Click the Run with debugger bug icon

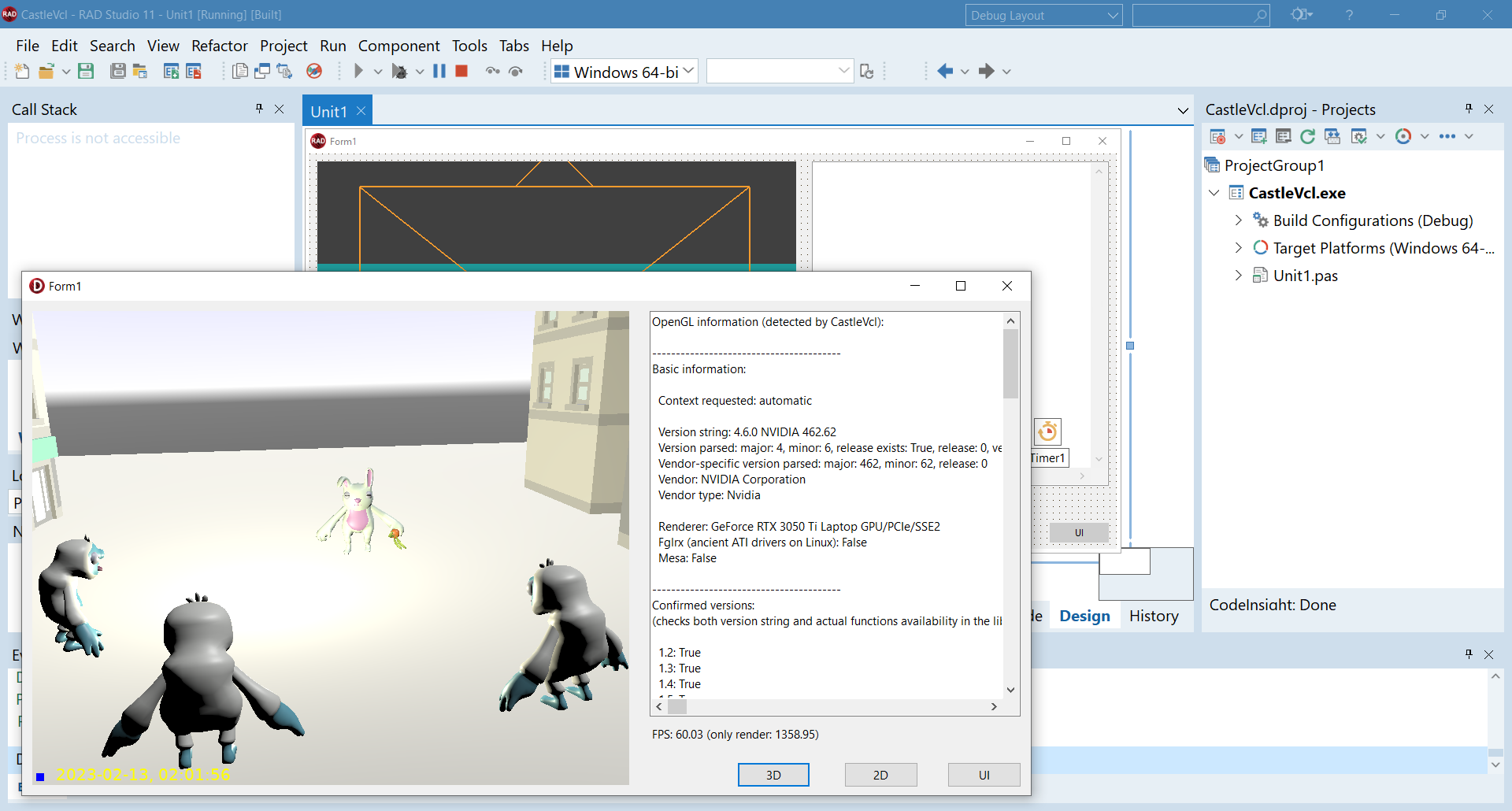click(x=399, y=72)
